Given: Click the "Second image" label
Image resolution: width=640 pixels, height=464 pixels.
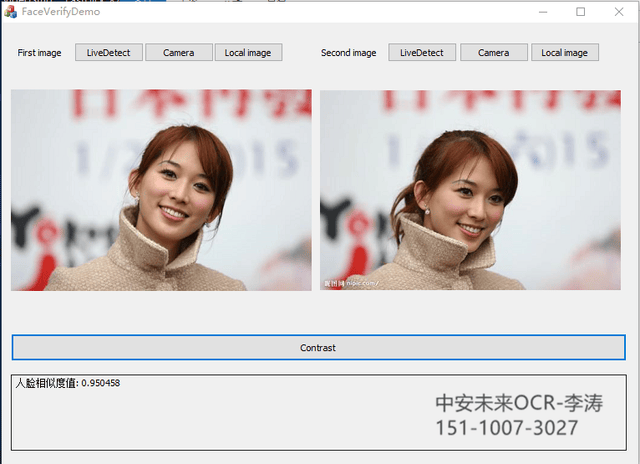Looking at the screenshot, I should 349,53.
